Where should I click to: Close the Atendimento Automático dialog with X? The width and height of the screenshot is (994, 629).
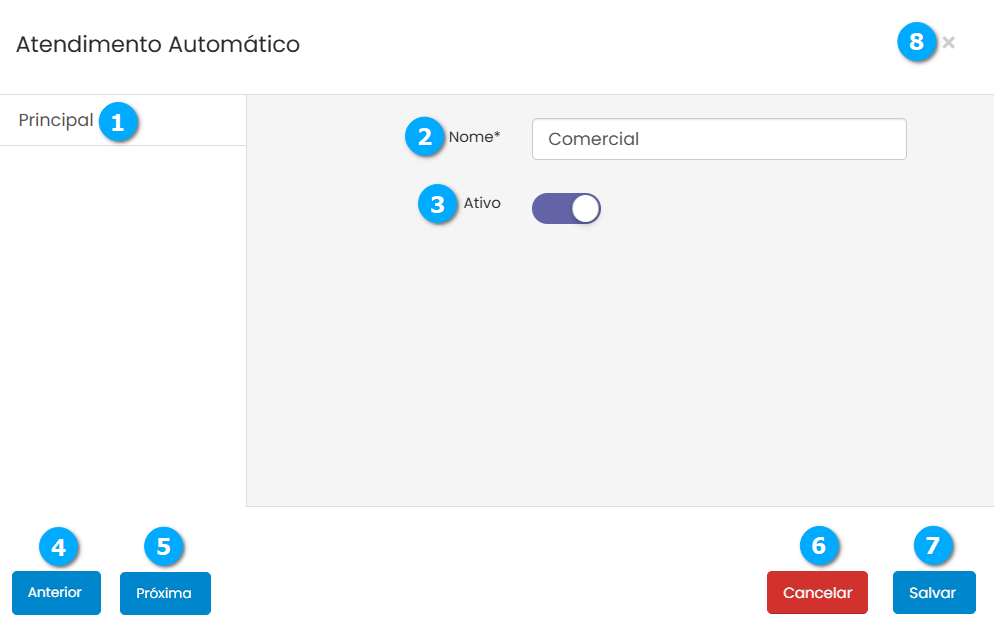click(x=949, y=43)
